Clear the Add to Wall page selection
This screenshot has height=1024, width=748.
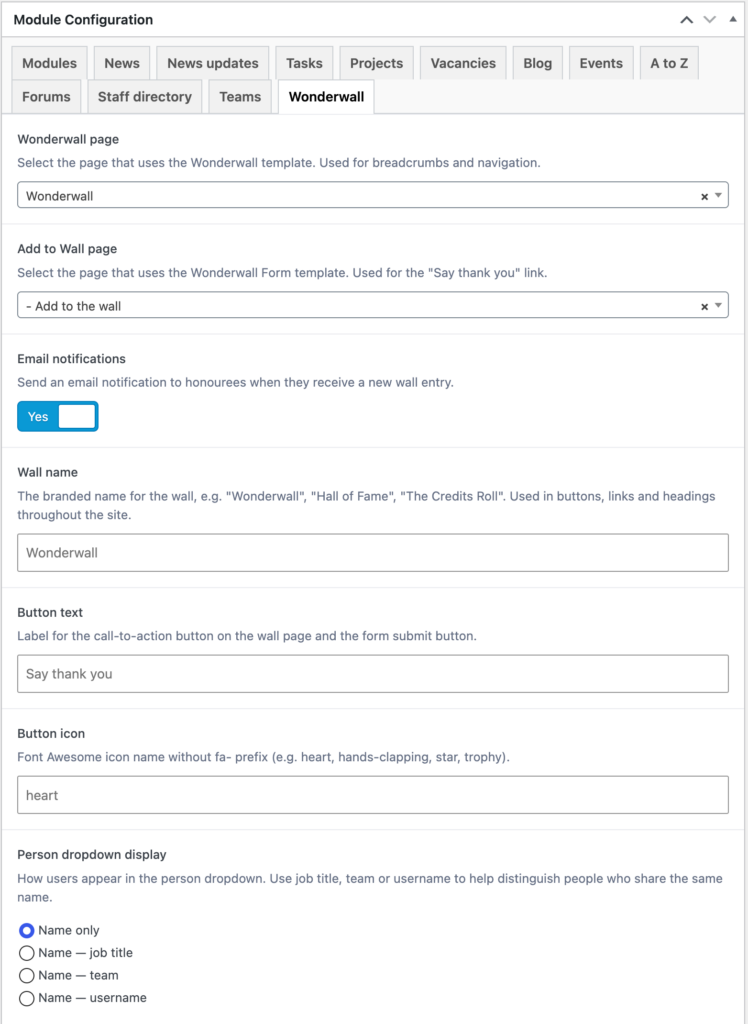(704, 306)
